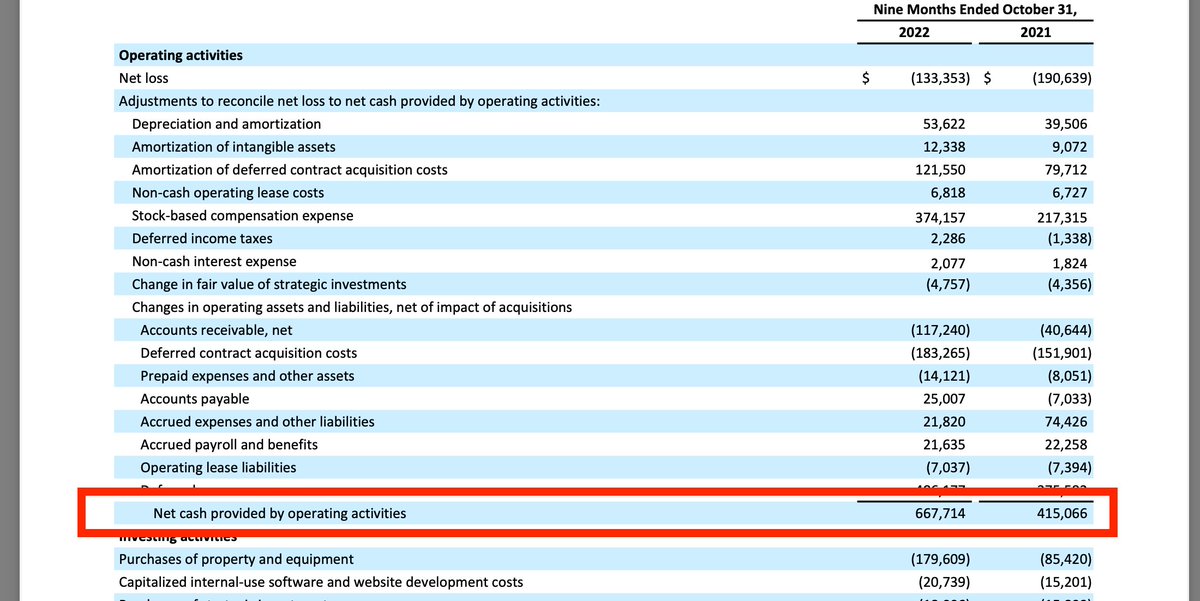Click the 22,258 value

(x=1065, y=445)
